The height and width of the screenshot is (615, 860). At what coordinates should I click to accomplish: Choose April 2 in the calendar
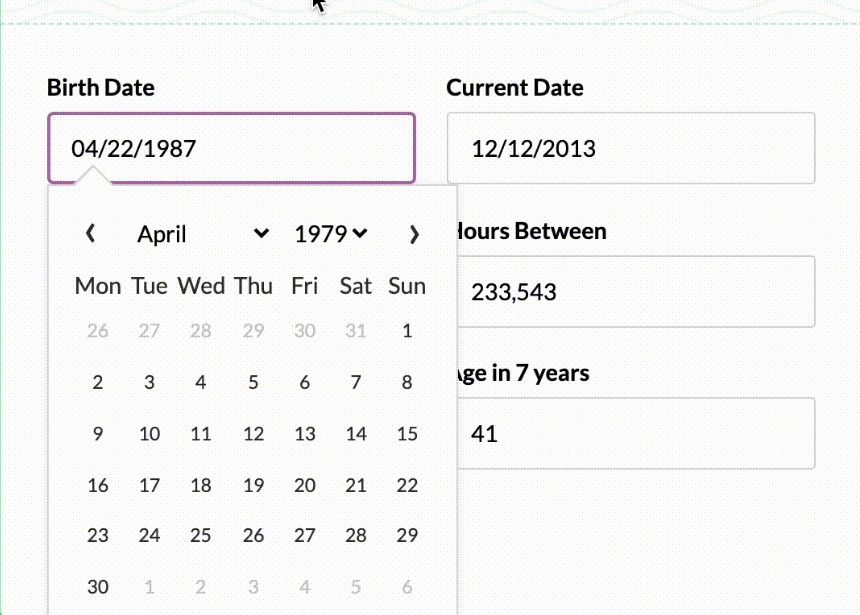(98, 382)
